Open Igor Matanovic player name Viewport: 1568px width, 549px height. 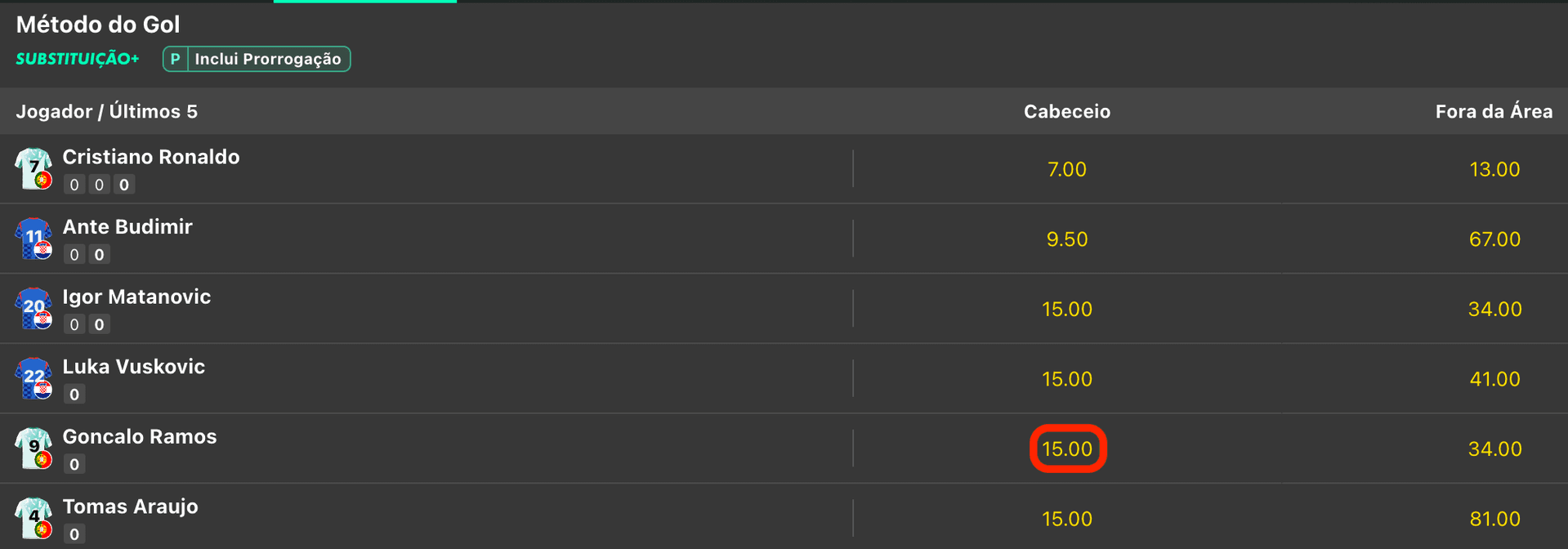click(136, 297)
